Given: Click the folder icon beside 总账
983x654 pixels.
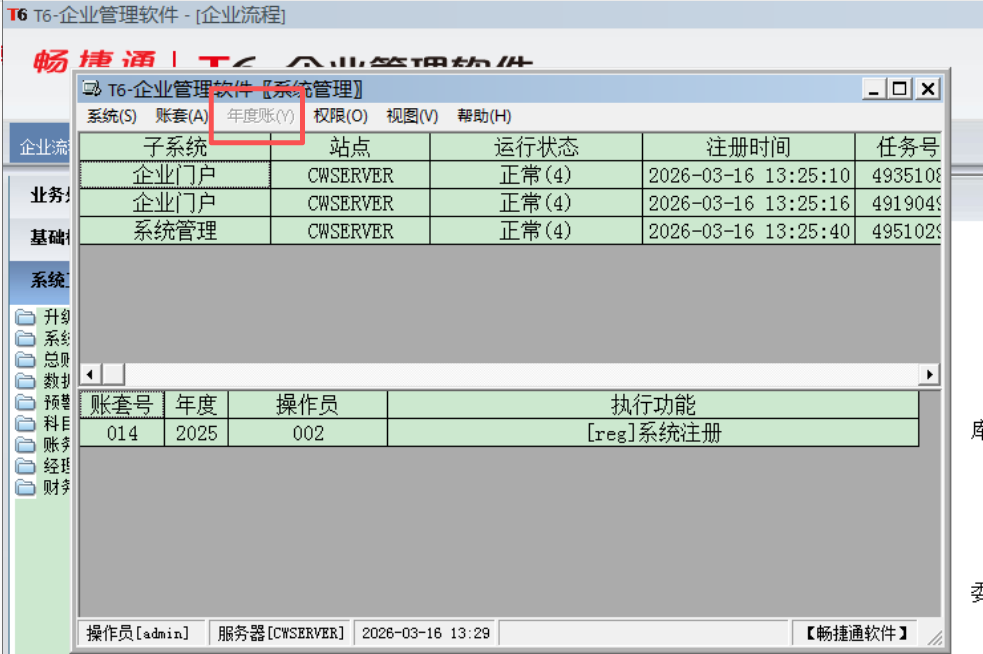Looking at the screenshot, I should click(26, 360).
